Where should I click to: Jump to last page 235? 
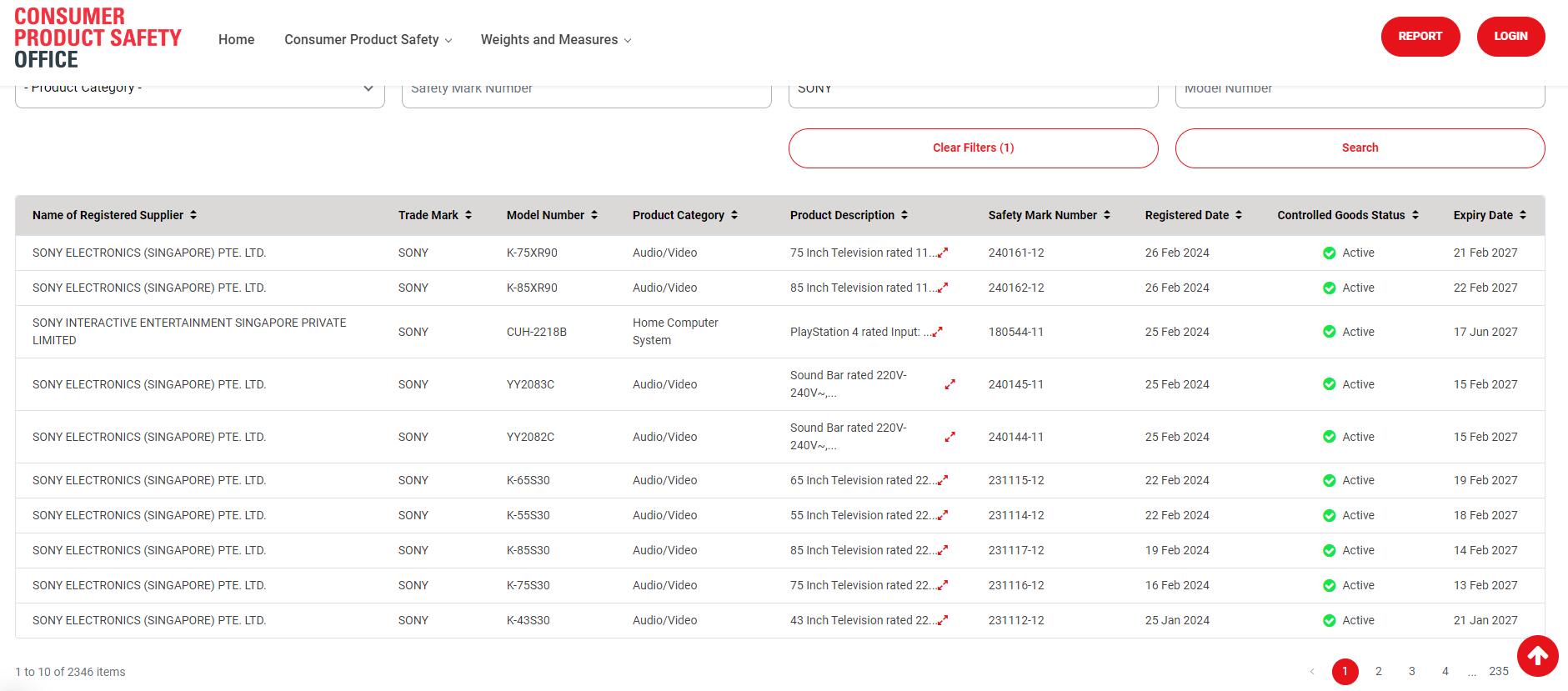[1499, 671]
